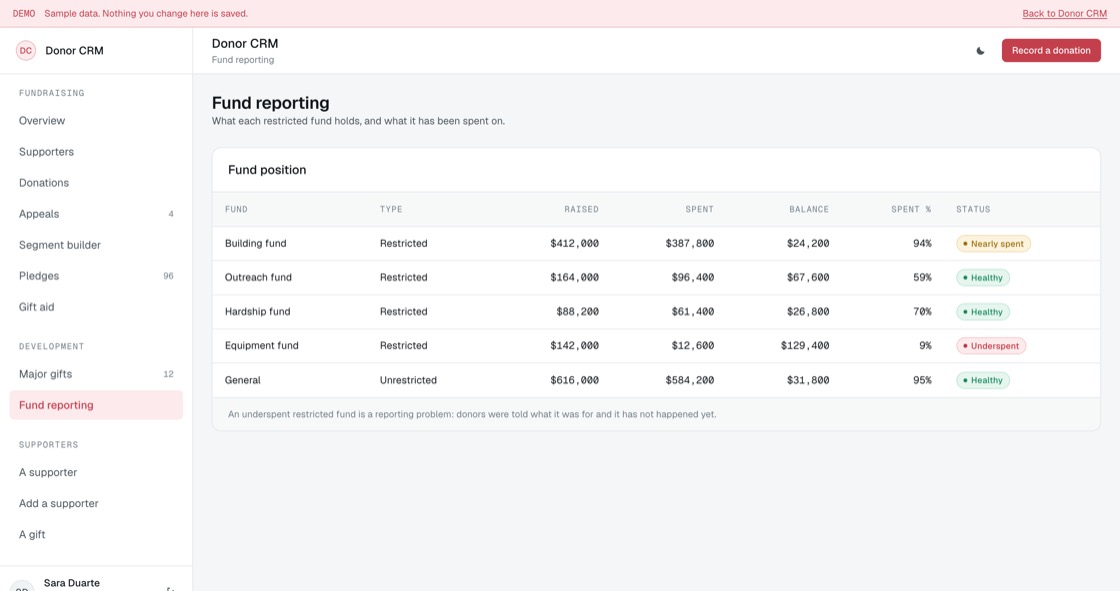Viewport: 1120px width, 591px height.
Task: Click the $24,200 balance value
Action: point(808,244)
